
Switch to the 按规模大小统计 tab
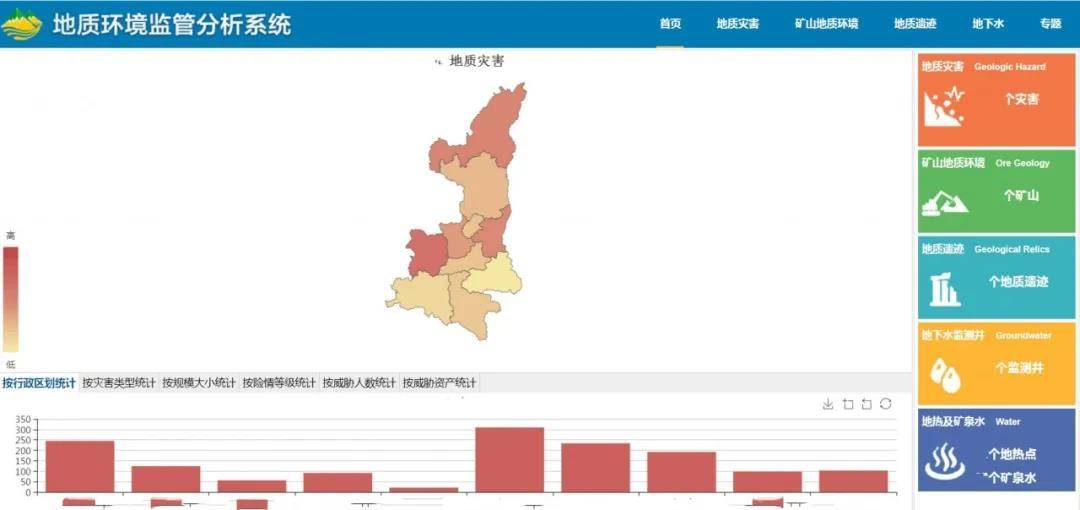tap(199, 383)
